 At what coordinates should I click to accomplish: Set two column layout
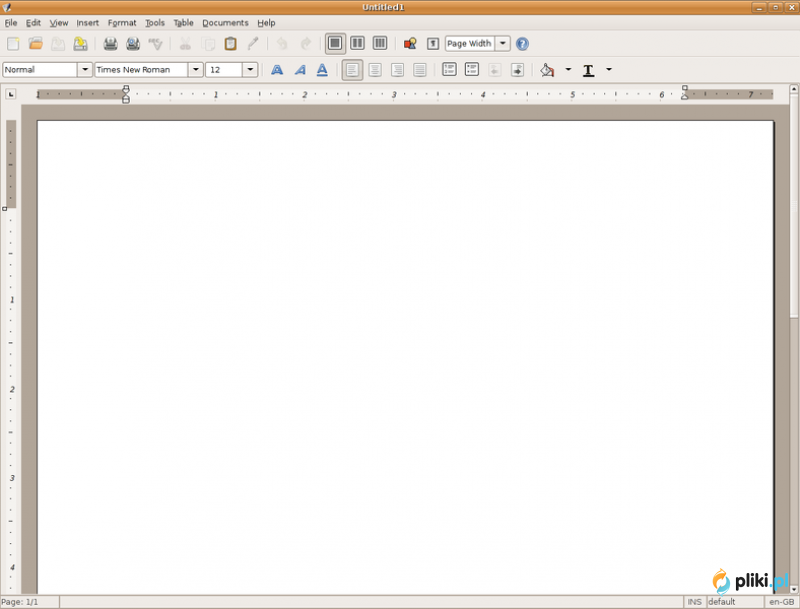click(x=358, y=43)
